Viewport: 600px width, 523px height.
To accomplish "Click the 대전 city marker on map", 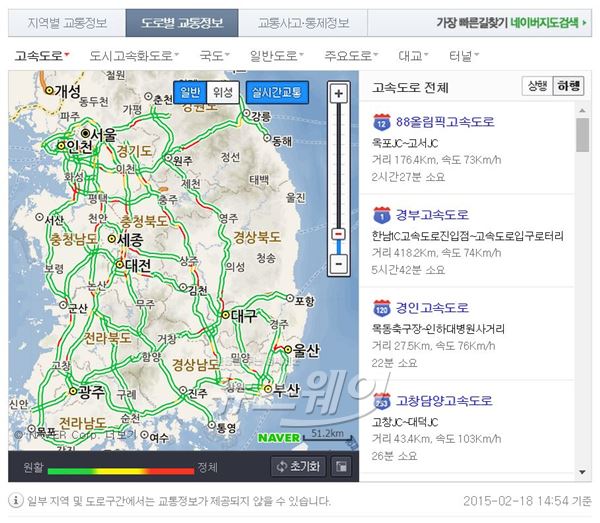I will point(120,264).
